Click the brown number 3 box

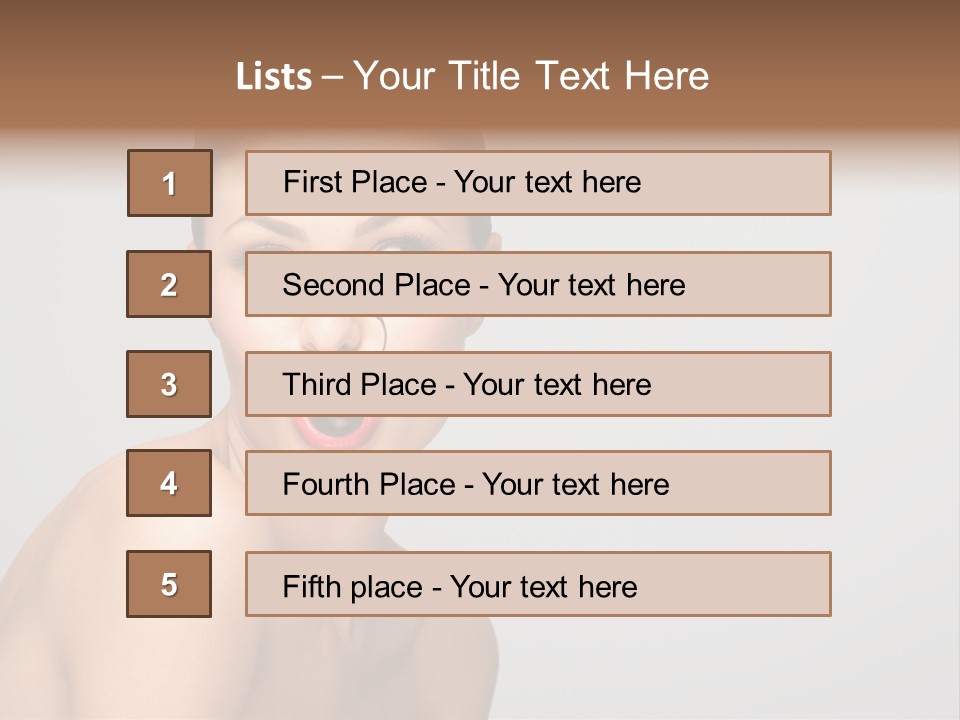169,384
